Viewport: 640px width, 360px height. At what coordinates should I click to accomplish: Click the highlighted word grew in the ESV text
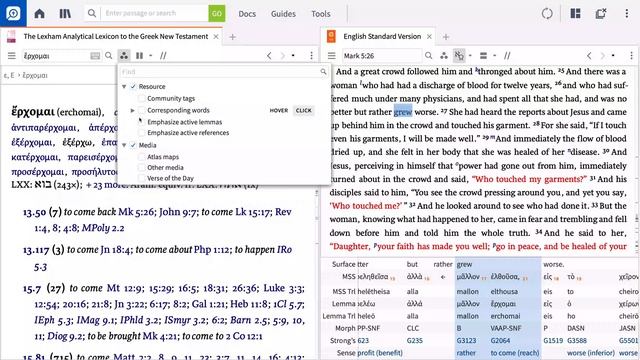403,112
